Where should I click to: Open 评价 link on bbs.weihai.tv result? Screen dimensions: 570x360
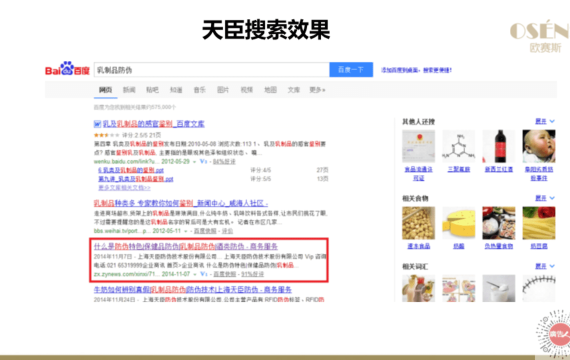click(228, 231)
